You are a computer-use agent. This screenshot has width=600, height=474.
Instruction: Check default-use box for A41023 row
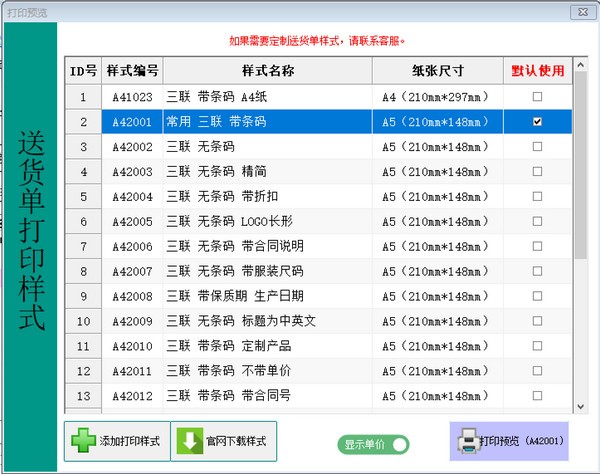pyautogui.click(x=538, y=97)
